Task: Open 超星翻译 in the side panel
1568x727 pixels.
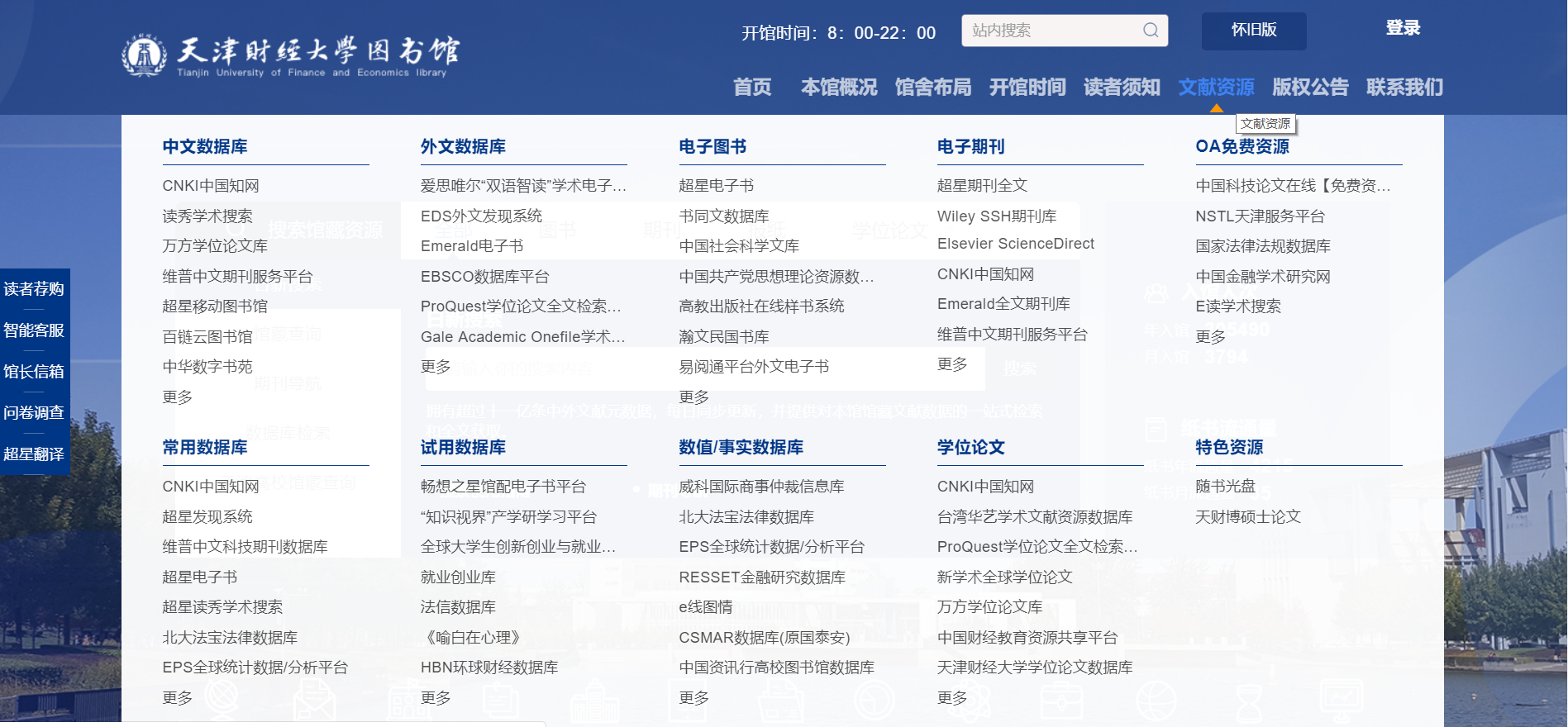Action: click(34, 454)
